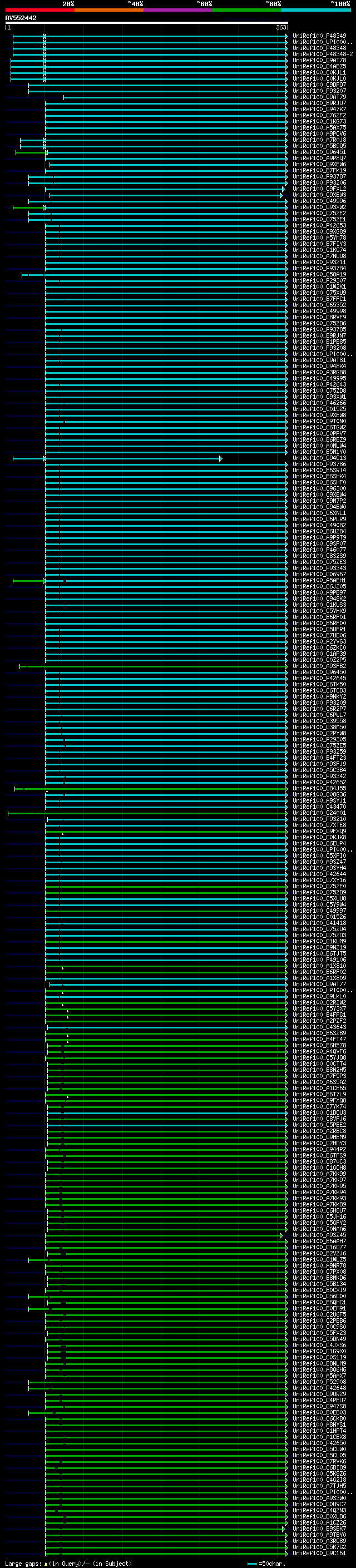Click the red ~20% identity color band
The height and width of the screenshot is (1568, 356).
pos(39,10)
